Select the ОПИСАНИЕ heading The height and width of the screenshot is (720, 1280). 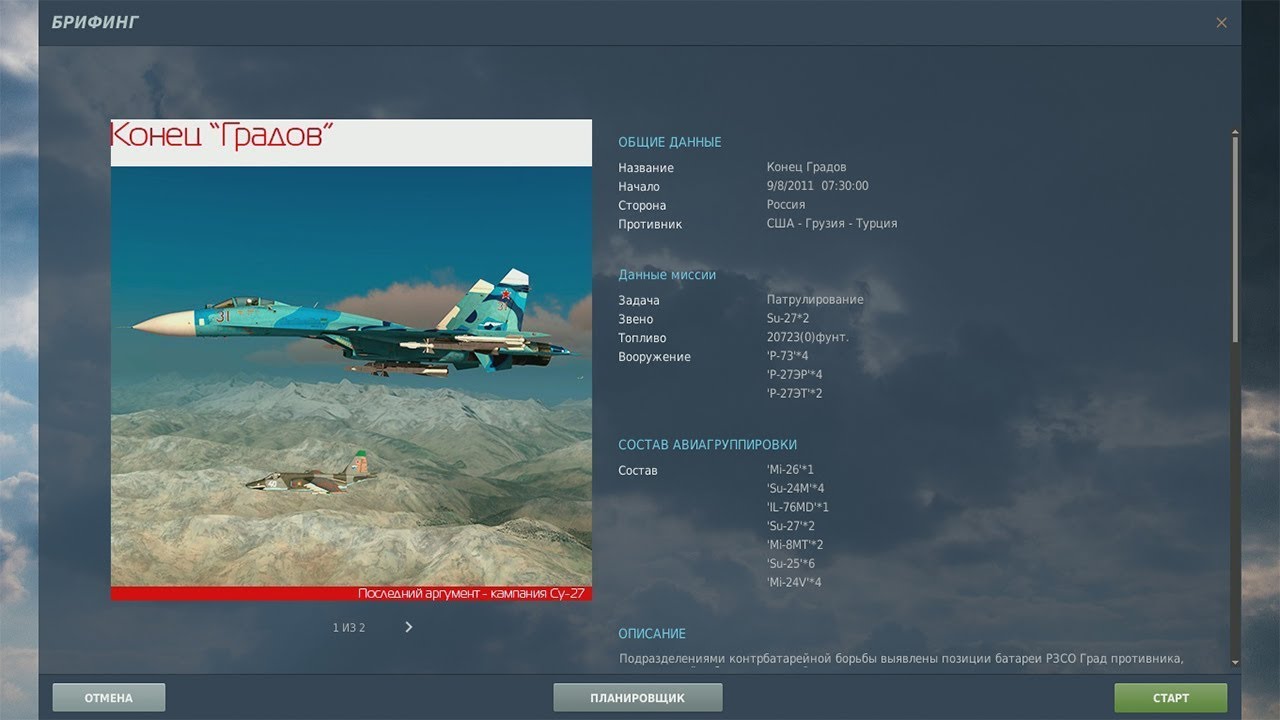[x=652, y=633]
